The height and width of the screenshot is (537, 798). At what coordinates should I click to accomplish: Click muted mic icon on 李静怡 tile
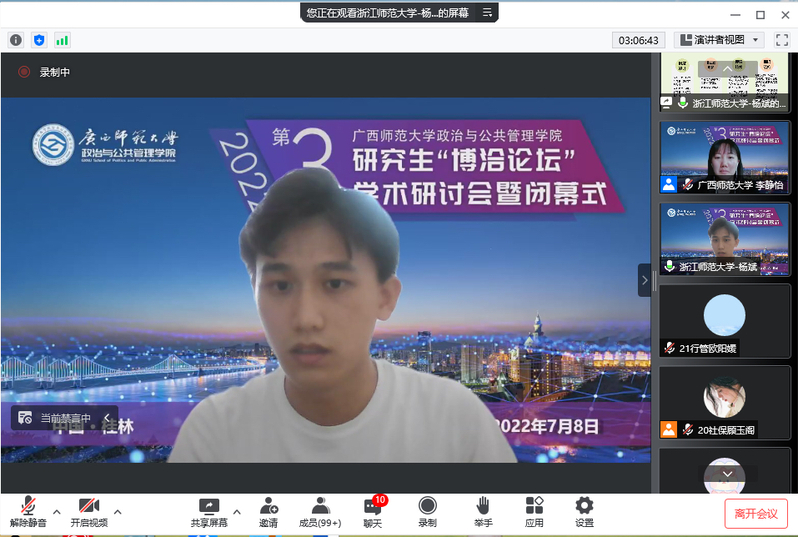(688, 185)
